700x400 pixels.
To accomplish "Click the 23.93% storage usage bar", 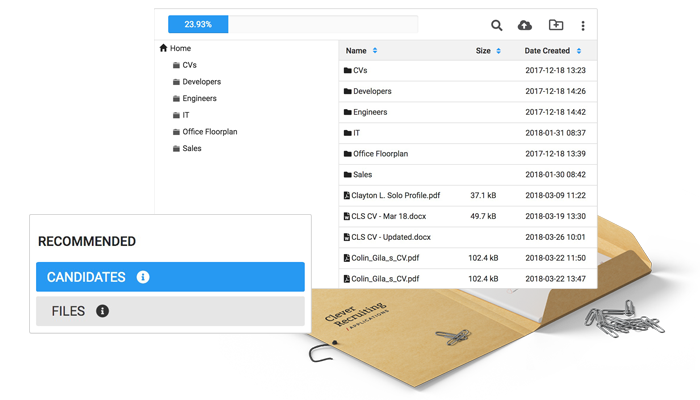I will [293, 24].
